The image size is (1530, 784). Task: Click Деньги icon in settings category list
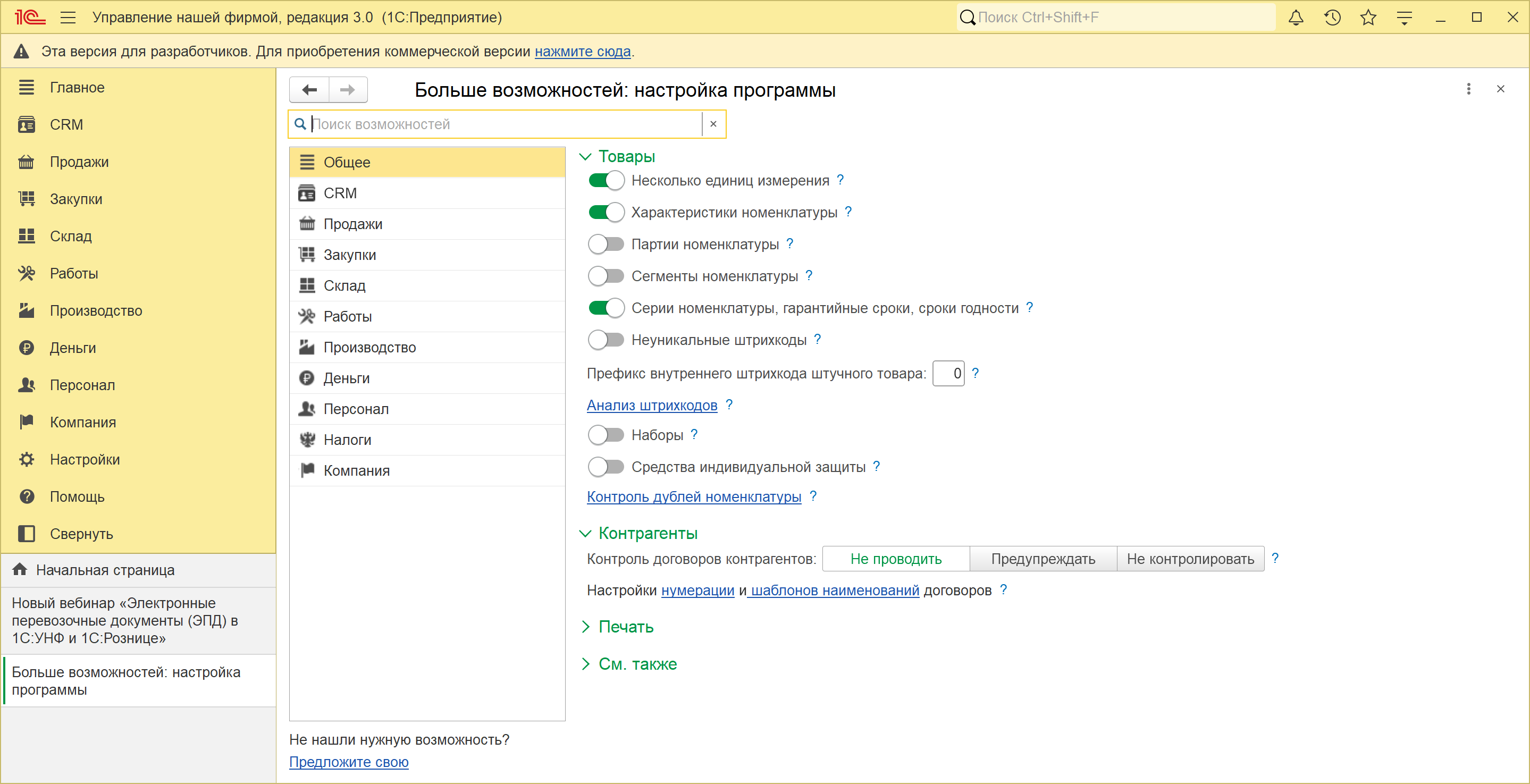click(x=306, y=378)
